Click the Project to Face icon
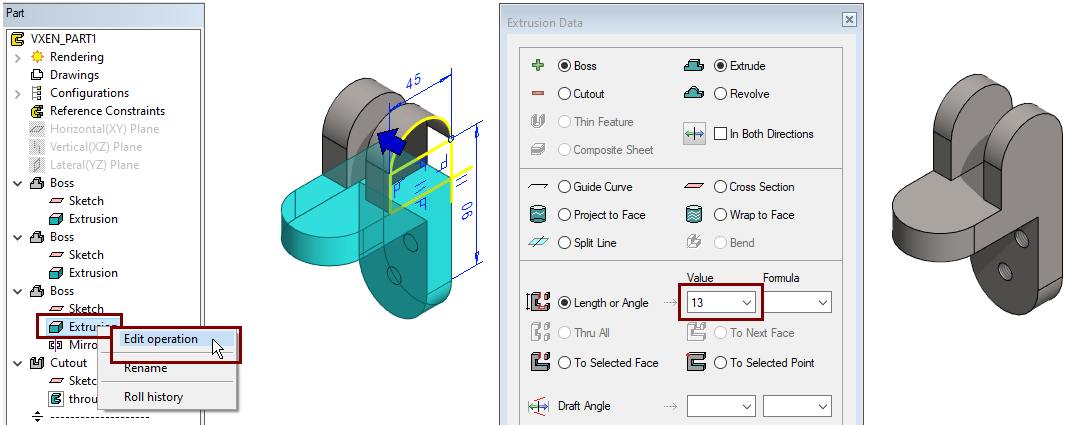This screenshot has width=1070, height=425. tap(537, 215)
